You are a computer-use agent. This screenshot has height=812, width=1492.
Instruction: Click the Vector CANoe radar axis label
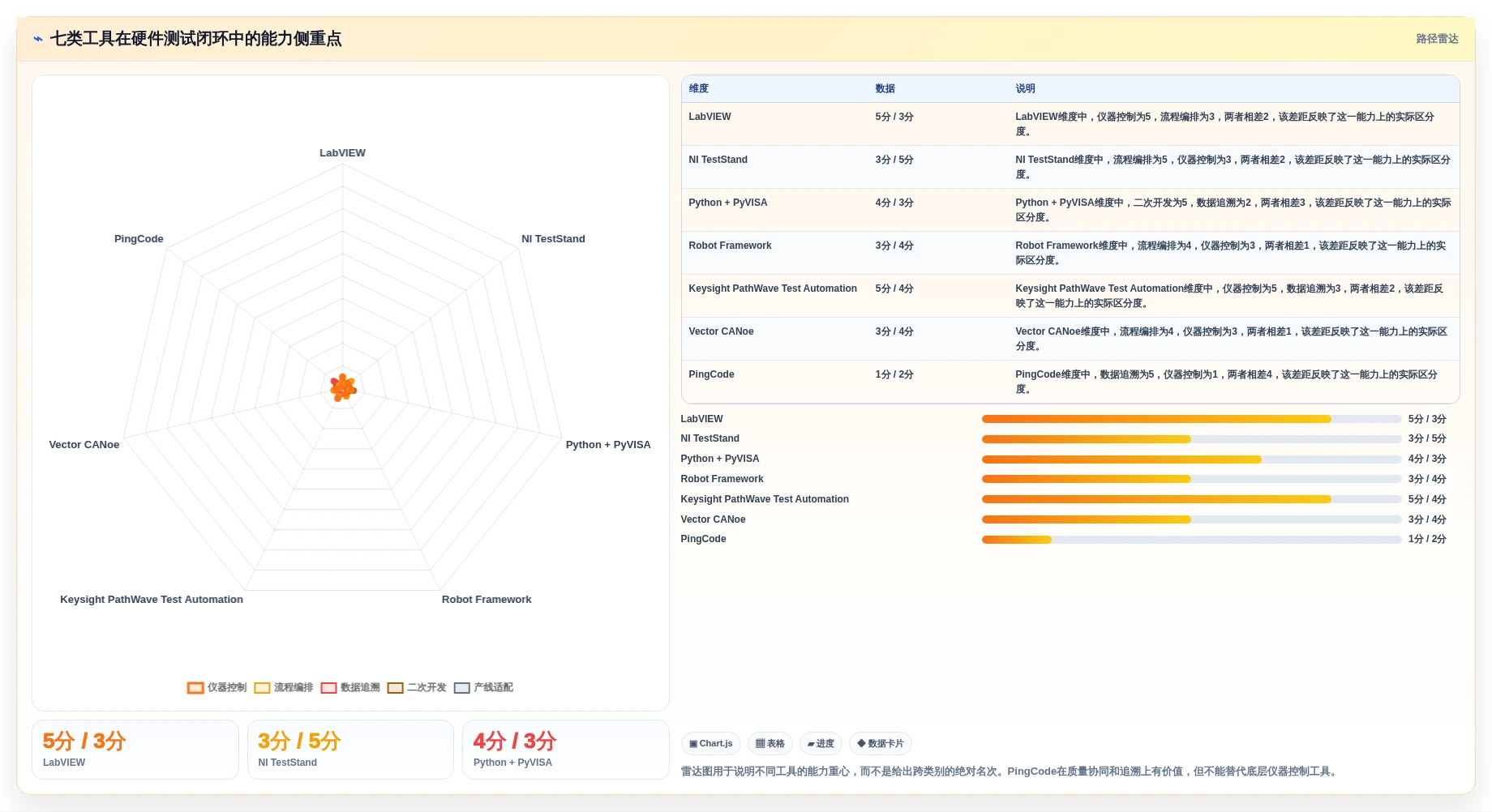pyautogui.click(x=84, y=445)
